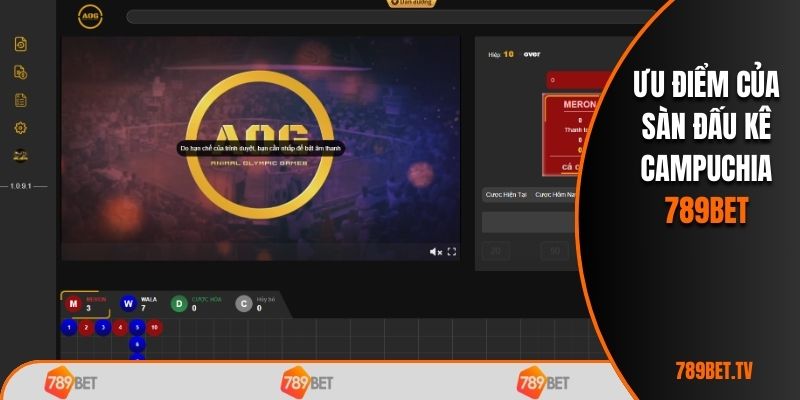The image size is (800, 400).
Task: Open the document-with-coin sidebar icon
Action: 20,72
